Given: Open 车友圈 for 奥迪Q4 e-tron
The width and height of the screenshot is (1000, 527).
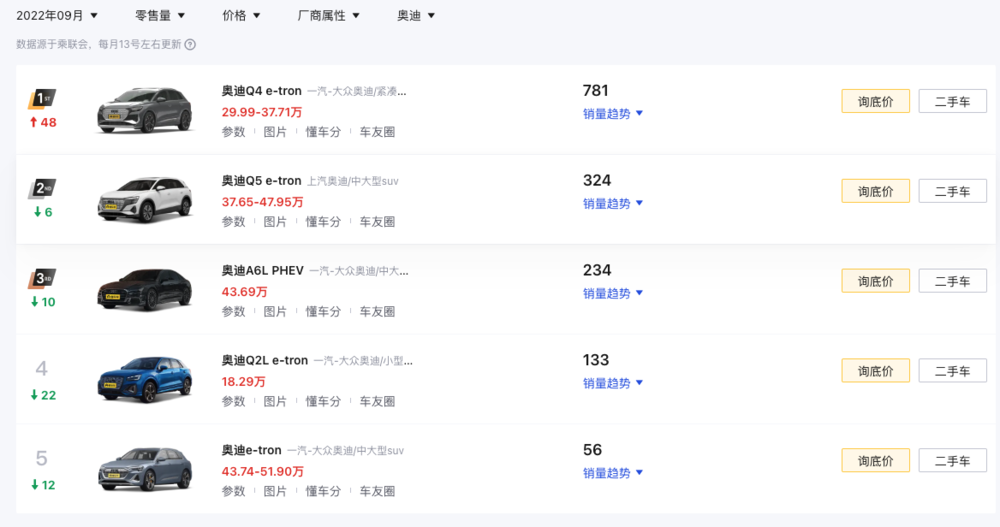Looking at the screenshot, I should (x=378, y=132).
